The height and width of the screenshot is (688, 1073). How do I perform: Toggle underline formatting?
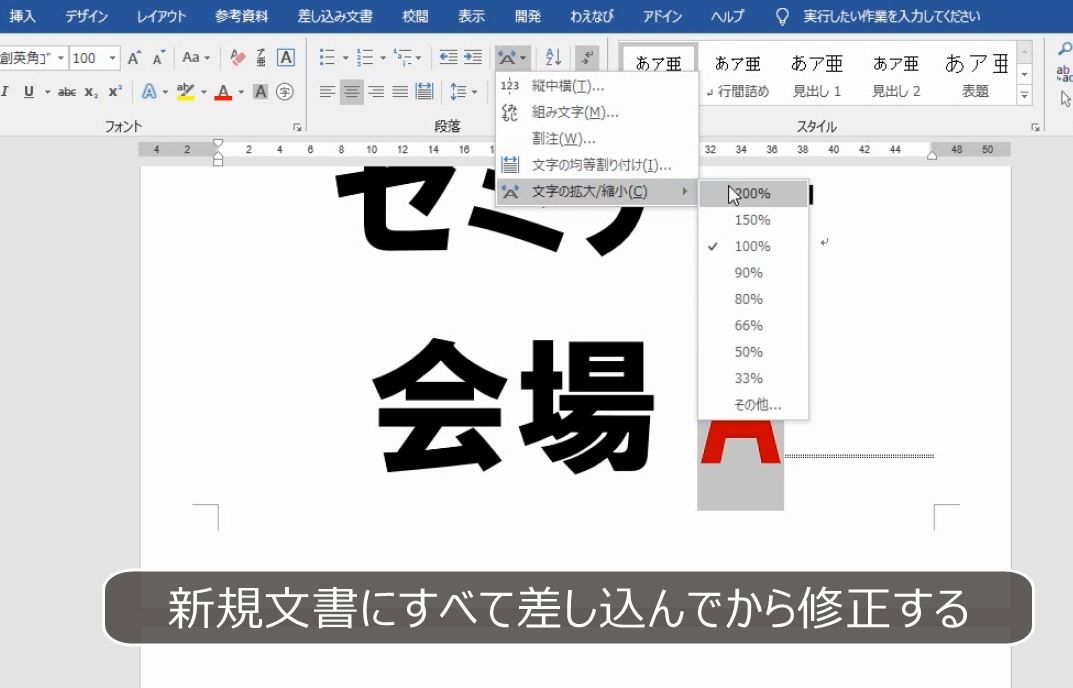point(29,92)
